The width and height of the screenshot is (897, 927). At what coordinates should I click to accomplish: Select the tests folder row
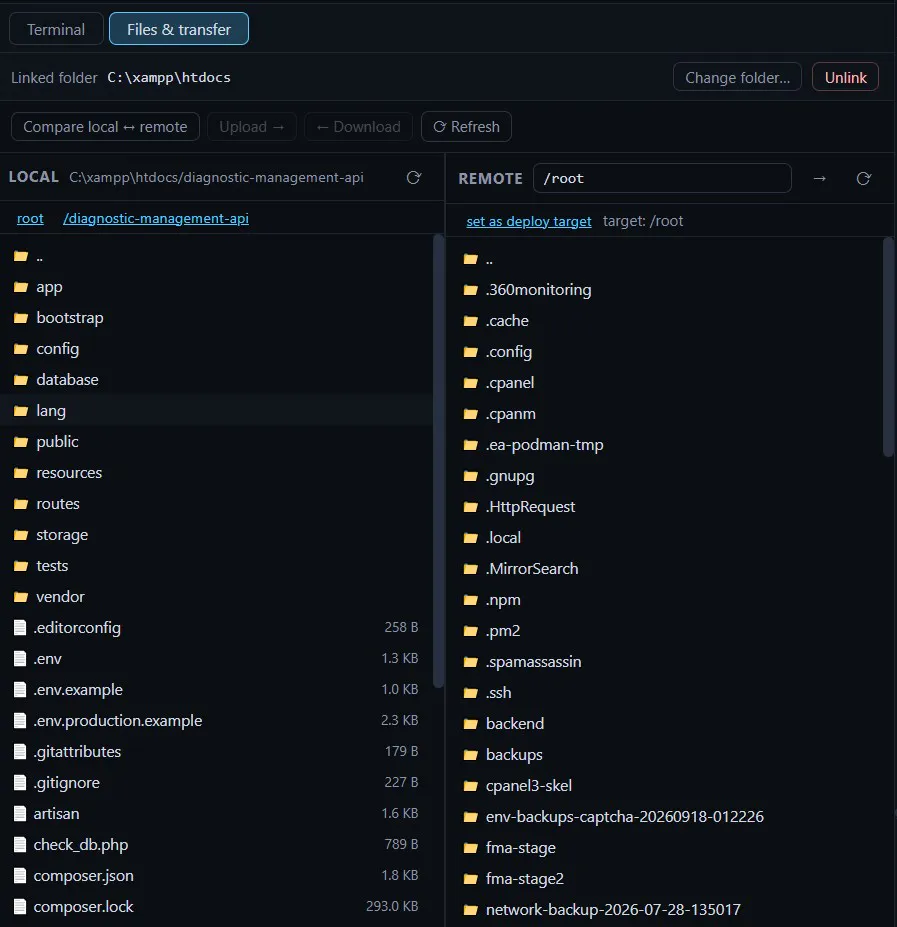point(216,566)
